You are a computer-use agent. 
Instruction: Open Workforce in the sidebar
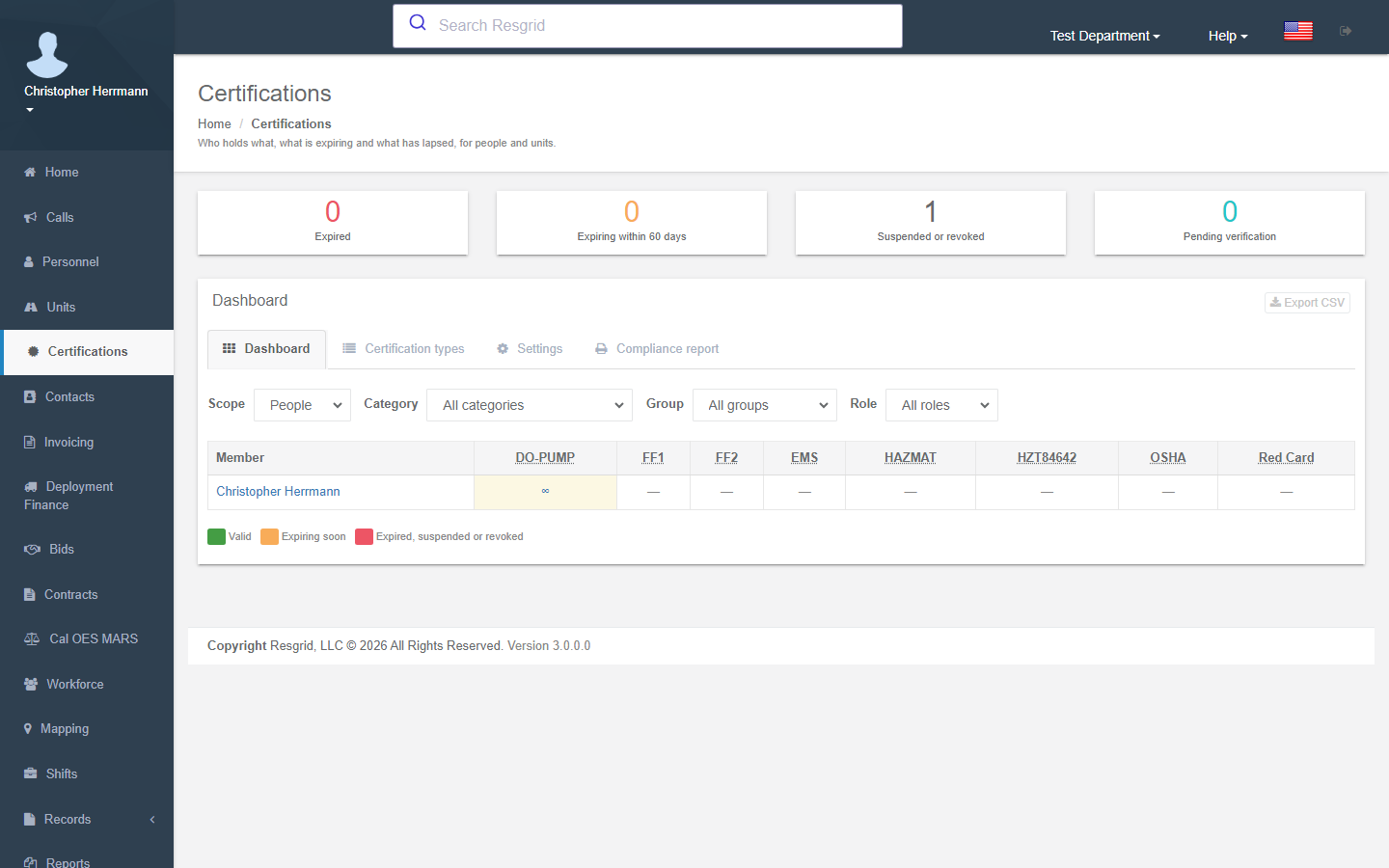click(87, 684)
